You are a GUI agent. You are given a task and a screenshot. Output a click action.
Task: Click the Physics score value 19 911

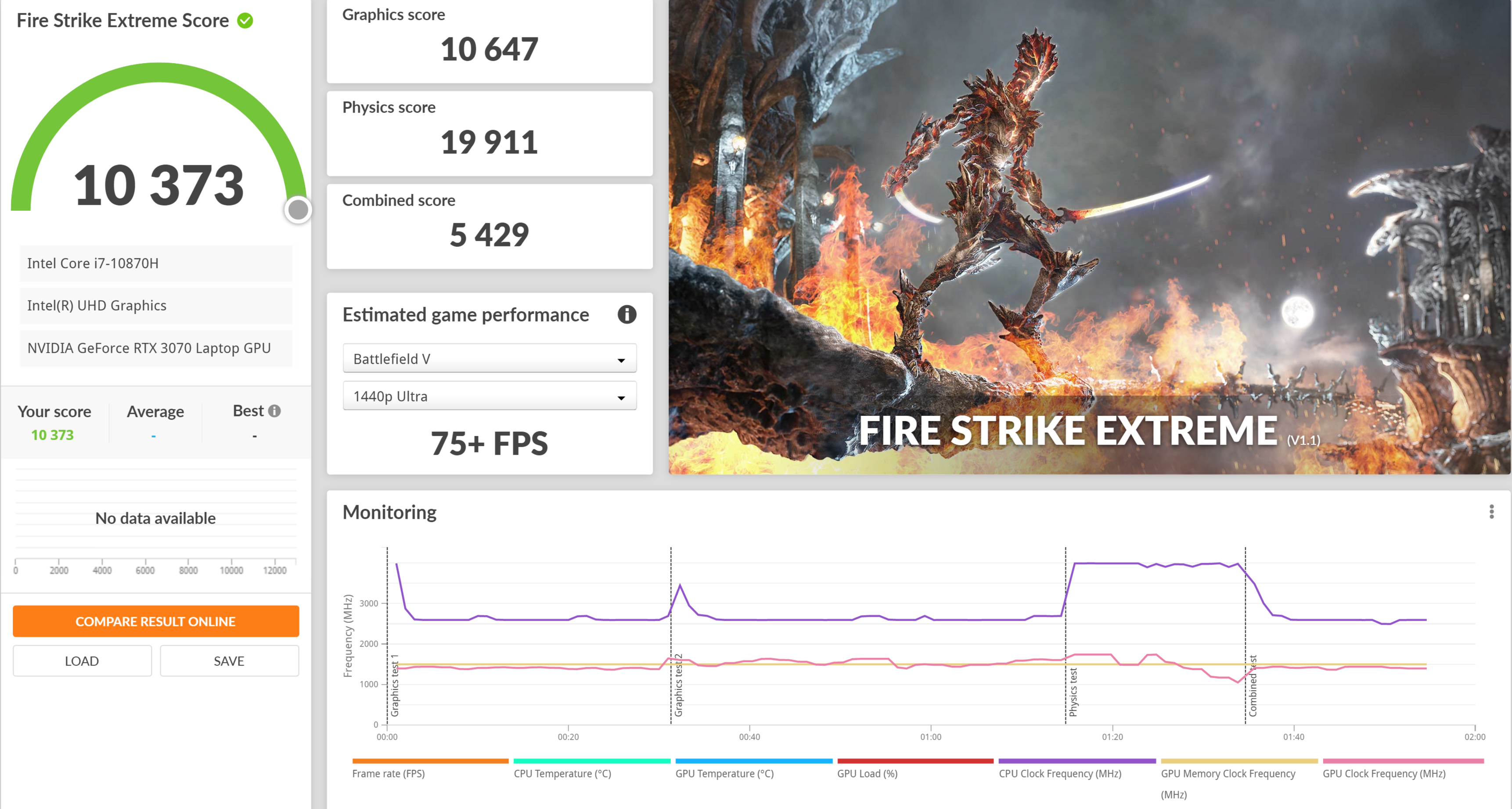point(490,143)
